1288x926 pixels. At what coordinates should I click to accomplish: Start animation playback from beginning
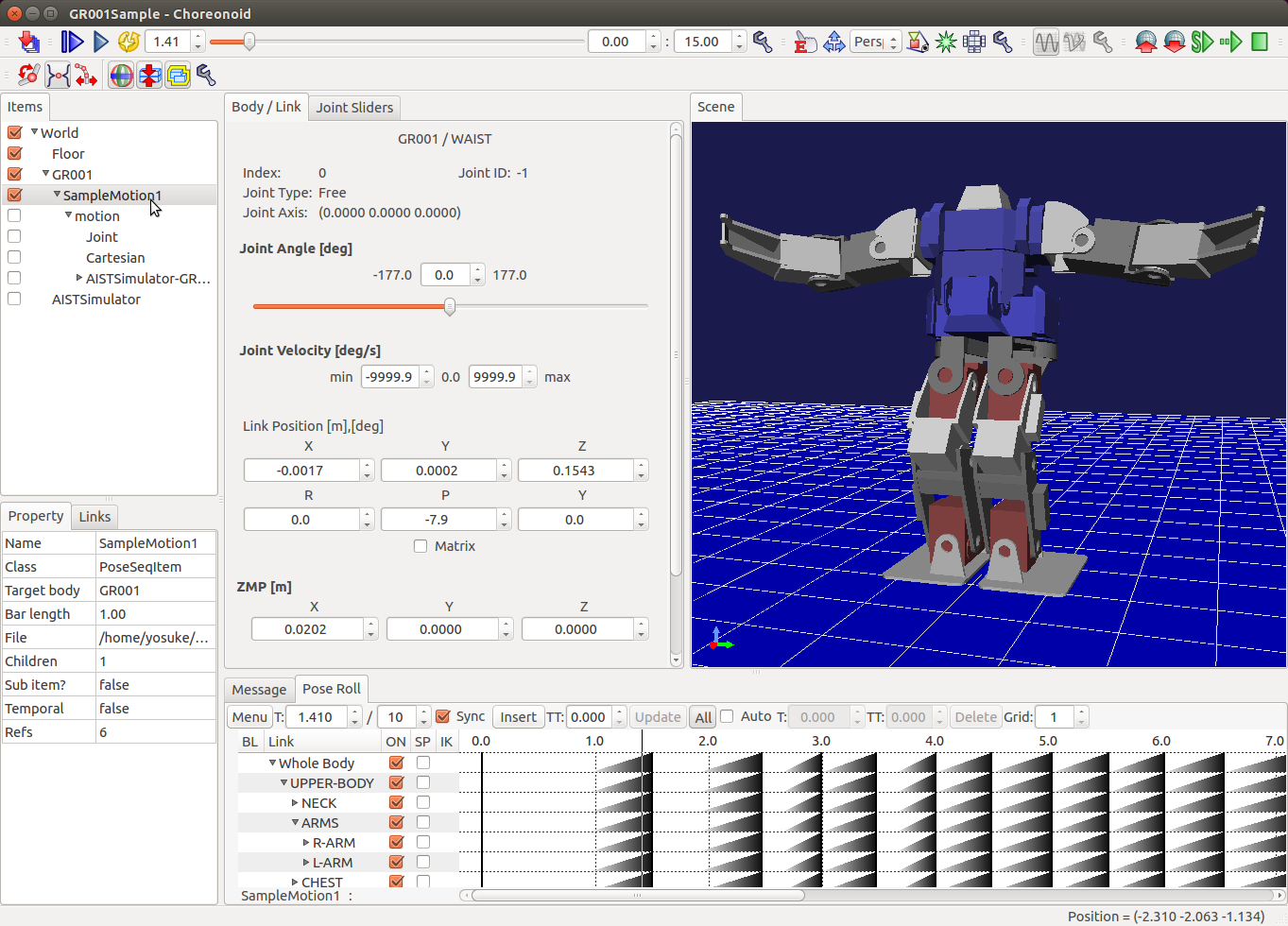[x=72, y=42]
